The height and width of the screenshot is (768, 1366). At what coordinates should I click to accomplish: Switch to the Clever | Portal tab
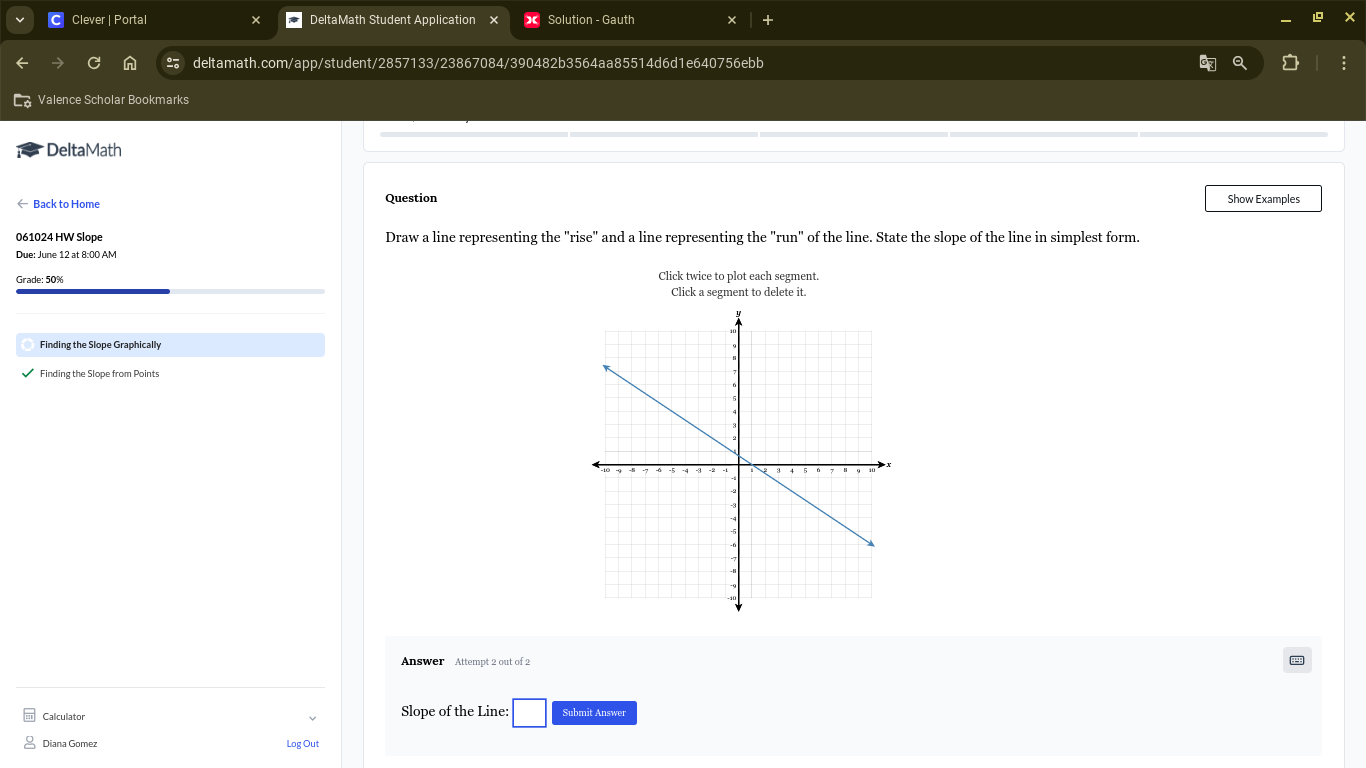pyautogui.click(x=155, y=20)
